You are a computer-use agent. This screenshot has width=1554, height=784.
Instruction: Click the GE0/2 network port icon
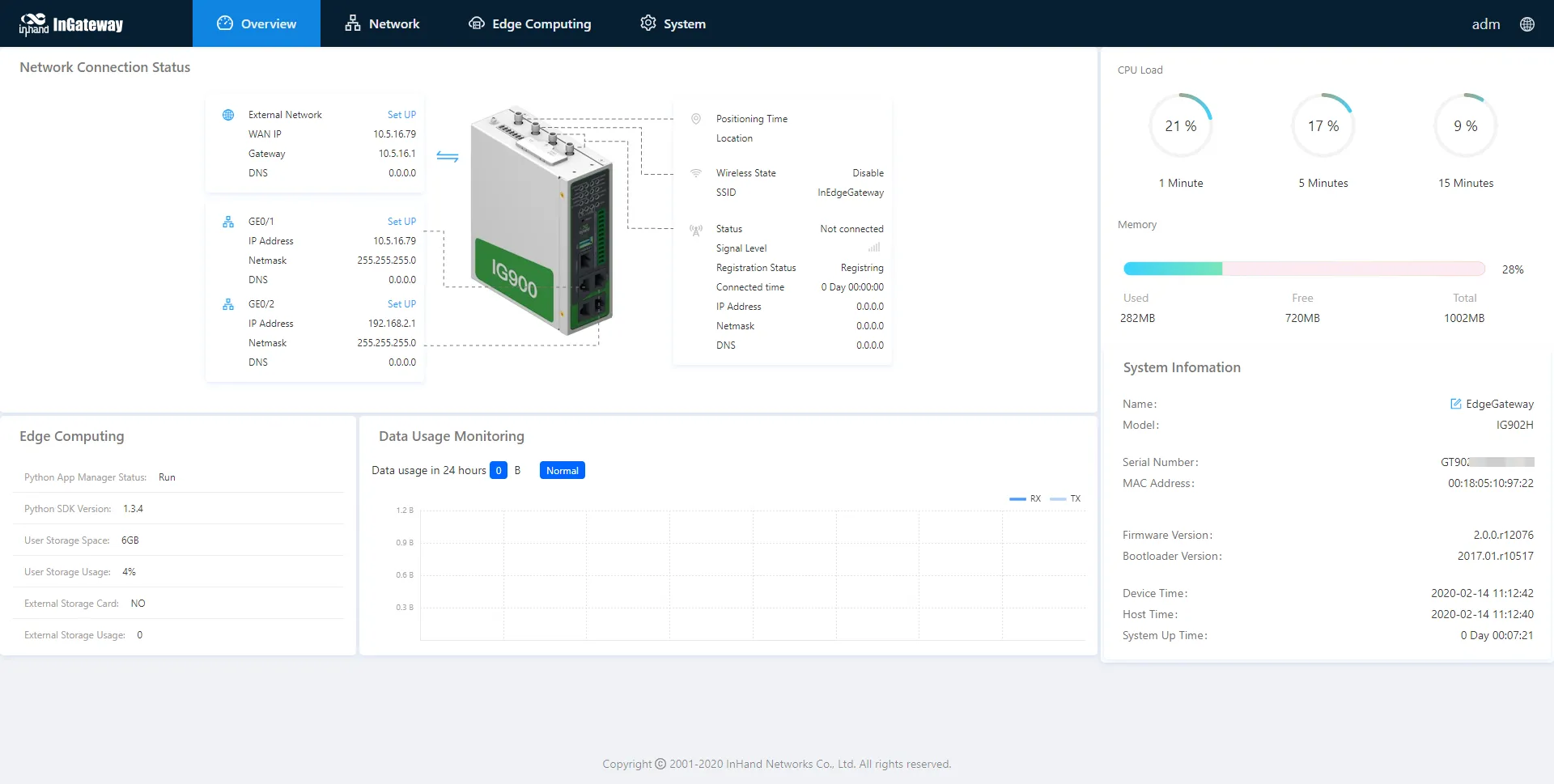(x=228, y=304)
